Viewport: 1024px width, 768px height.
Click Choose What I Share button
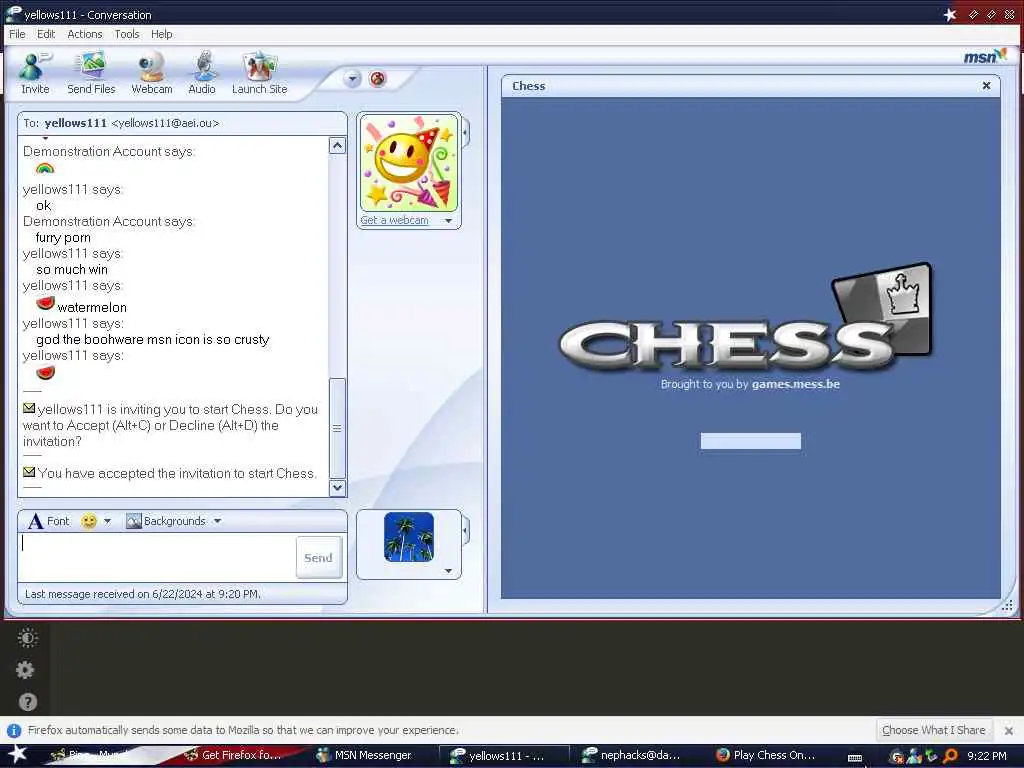click(x=933, y=729)
